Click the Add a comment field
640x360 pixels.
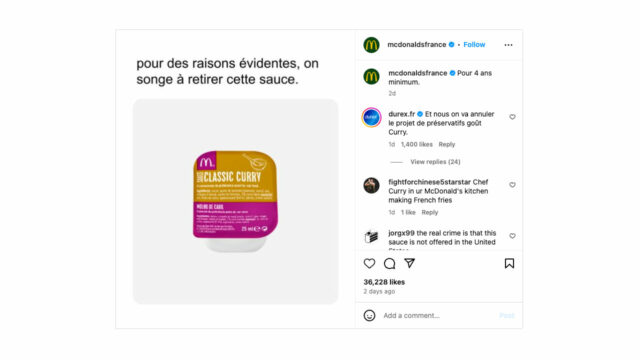pos(437,316)
